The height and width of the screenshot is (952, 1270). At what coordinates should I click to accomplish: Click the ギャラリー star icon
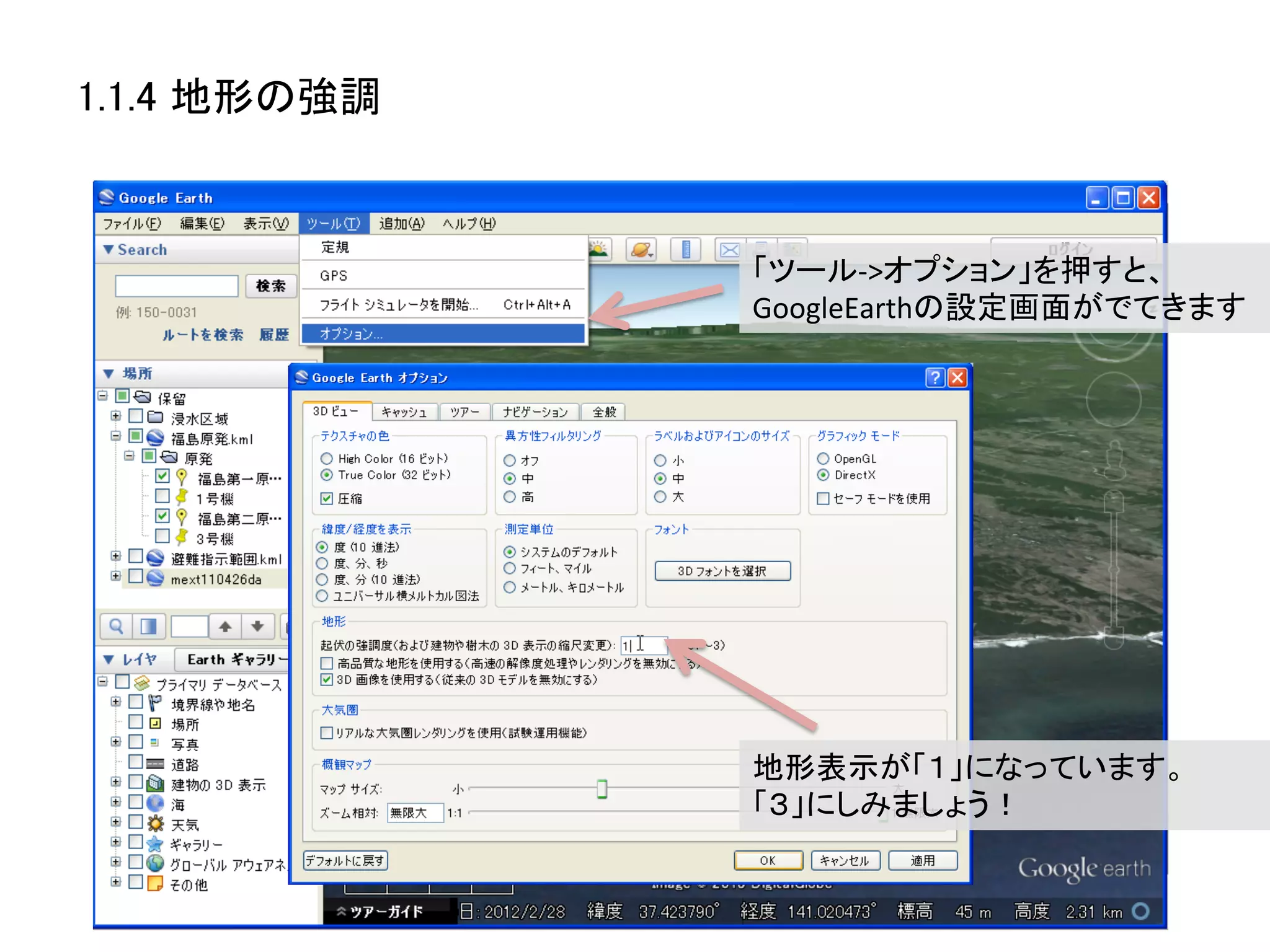click(x=155, y=844)
